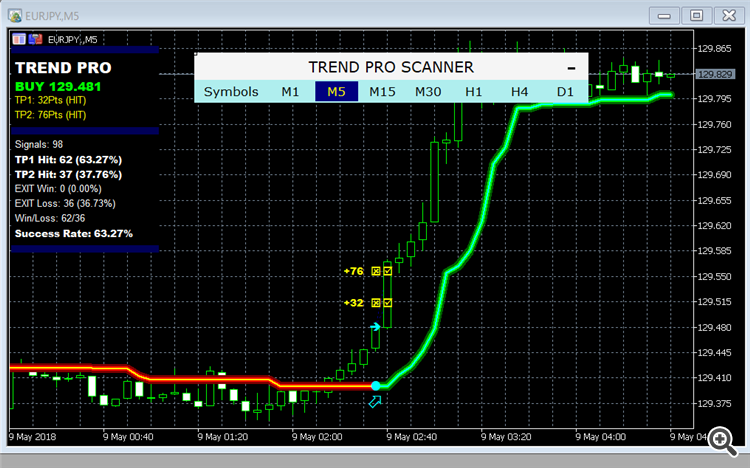Close the EURJPY,M5 chart window
This screenshot has width=750, height=468.
[729, 16]
